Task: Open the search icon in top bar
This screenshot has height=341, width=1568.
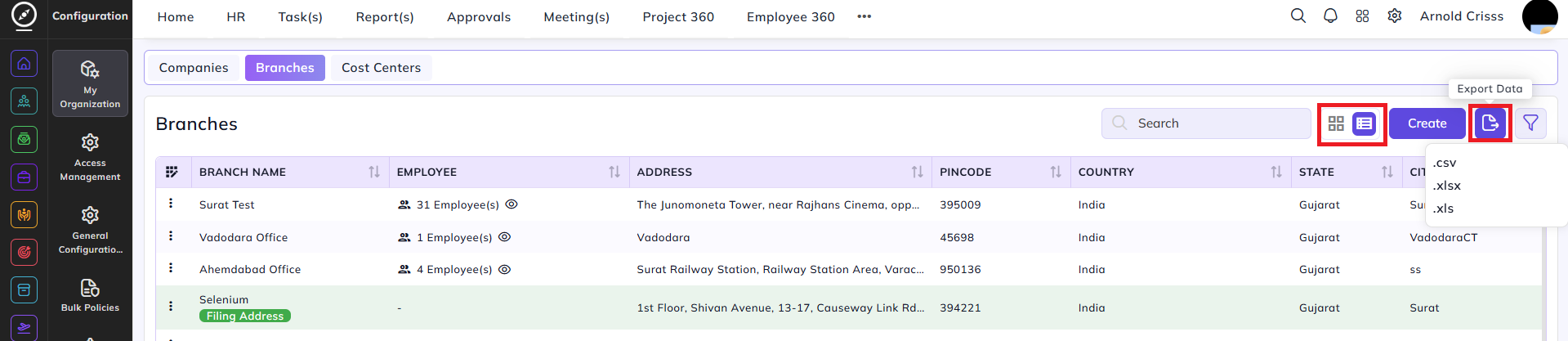Action: click(1298, 16)
